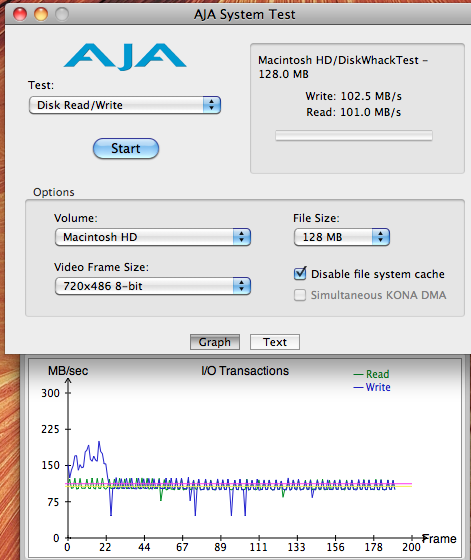Switch to the Graph view tab
The height and width of the screenshot is (560, 471).
pyautogui.click(x=215, y=342)
